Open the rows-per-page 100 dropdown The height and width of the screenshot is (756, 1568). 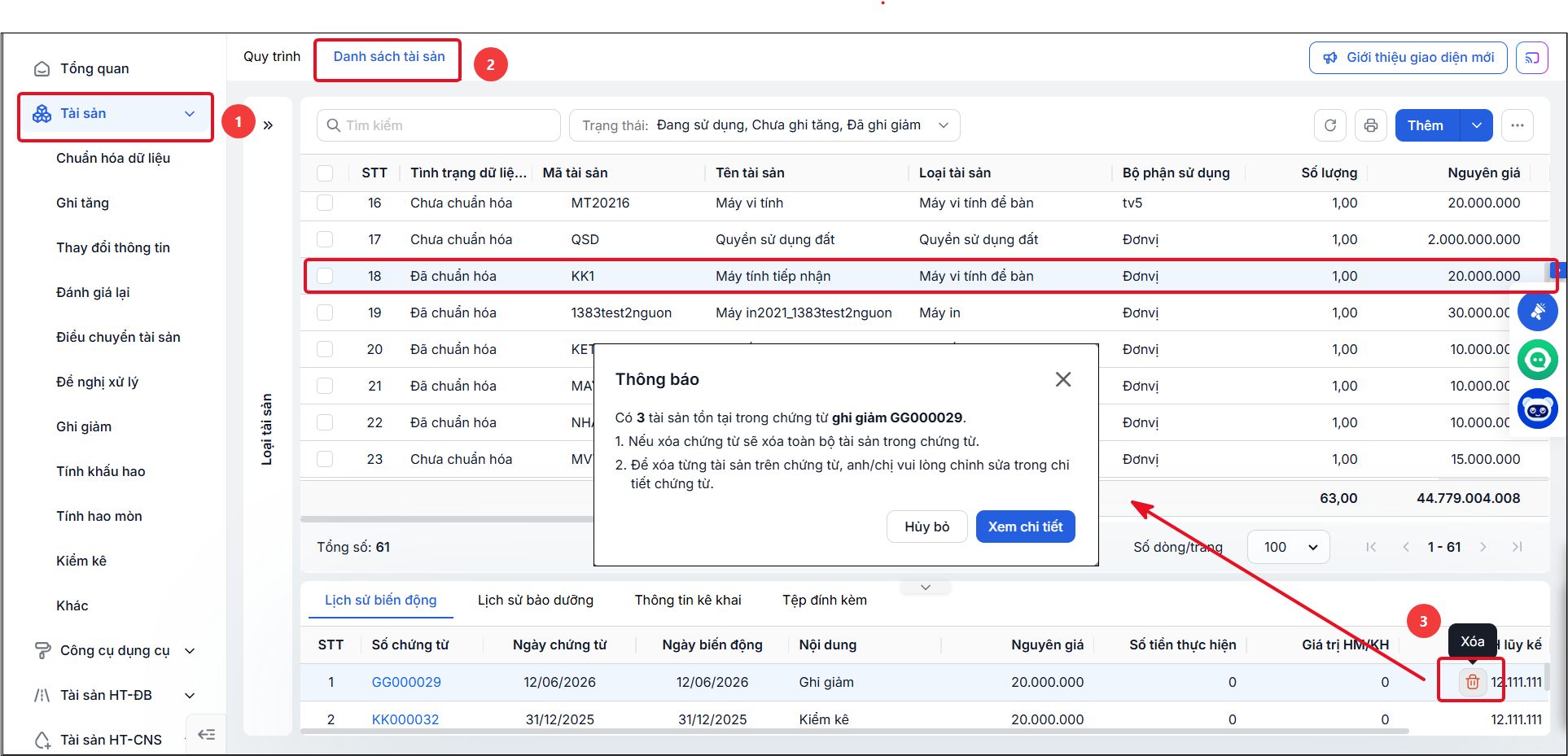[1289, 547]
